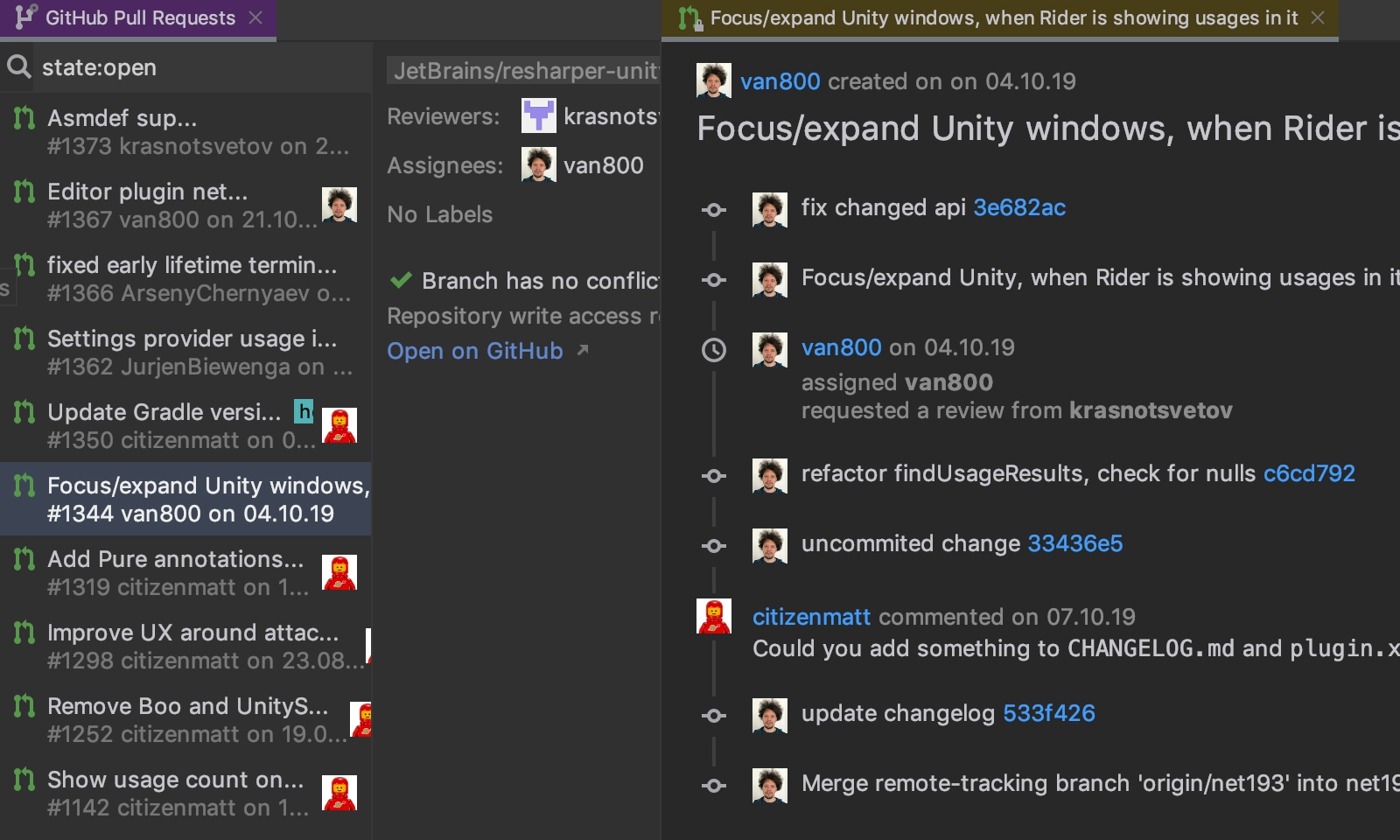
Task: Click pull request icon beside fixed early lifetime
Action: click(x=24, y=264)
